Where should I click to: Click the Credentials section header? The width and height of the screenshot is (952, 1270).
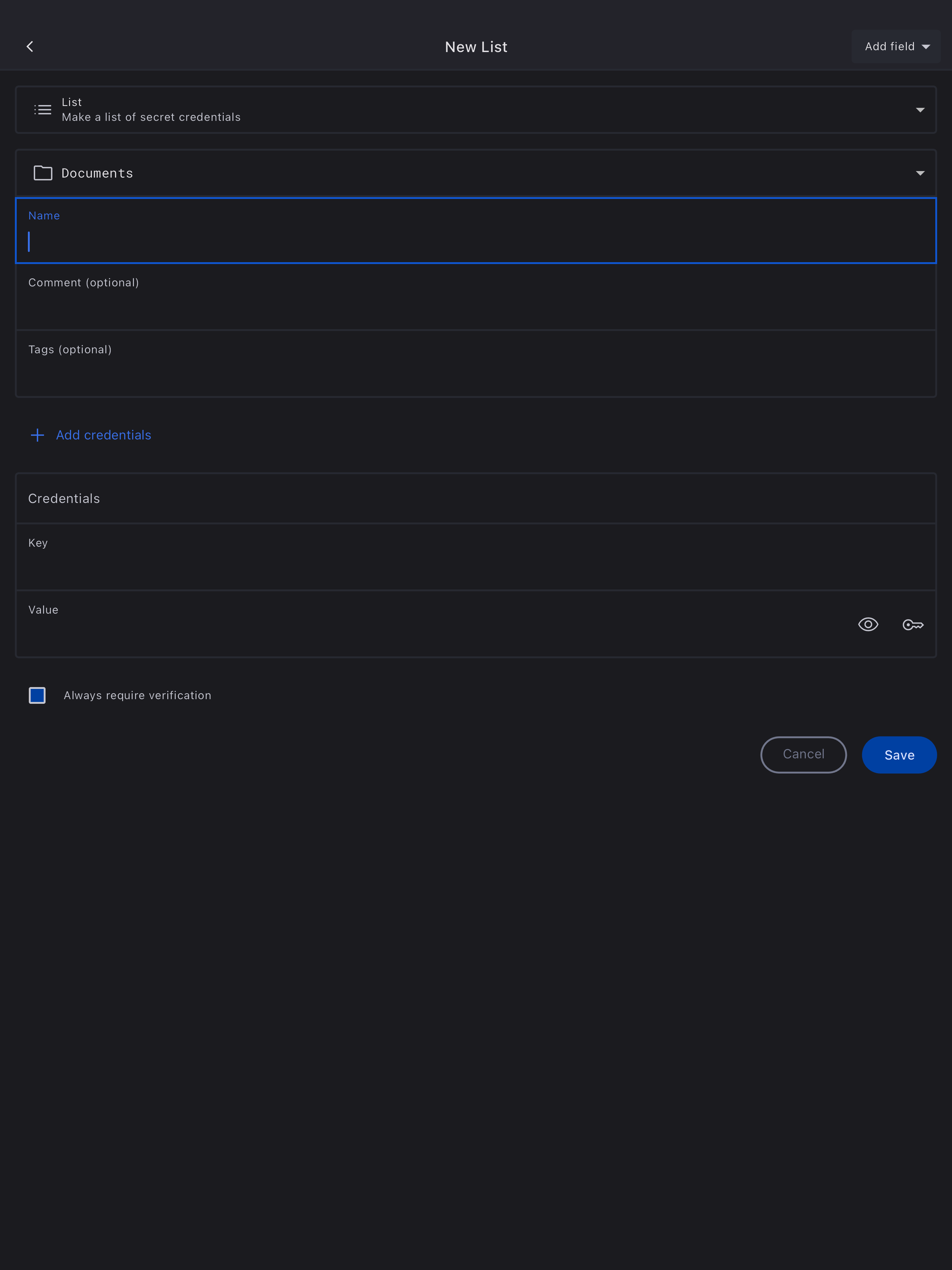(64, 498)
